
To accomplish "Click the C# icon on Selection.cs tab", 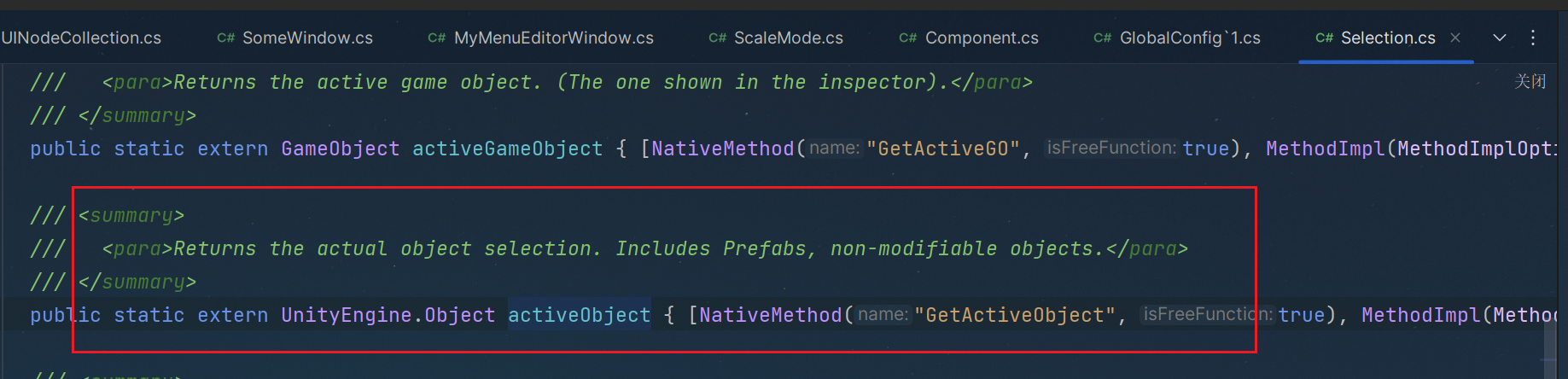I will pyautogui.click(x=1325, y=38).
